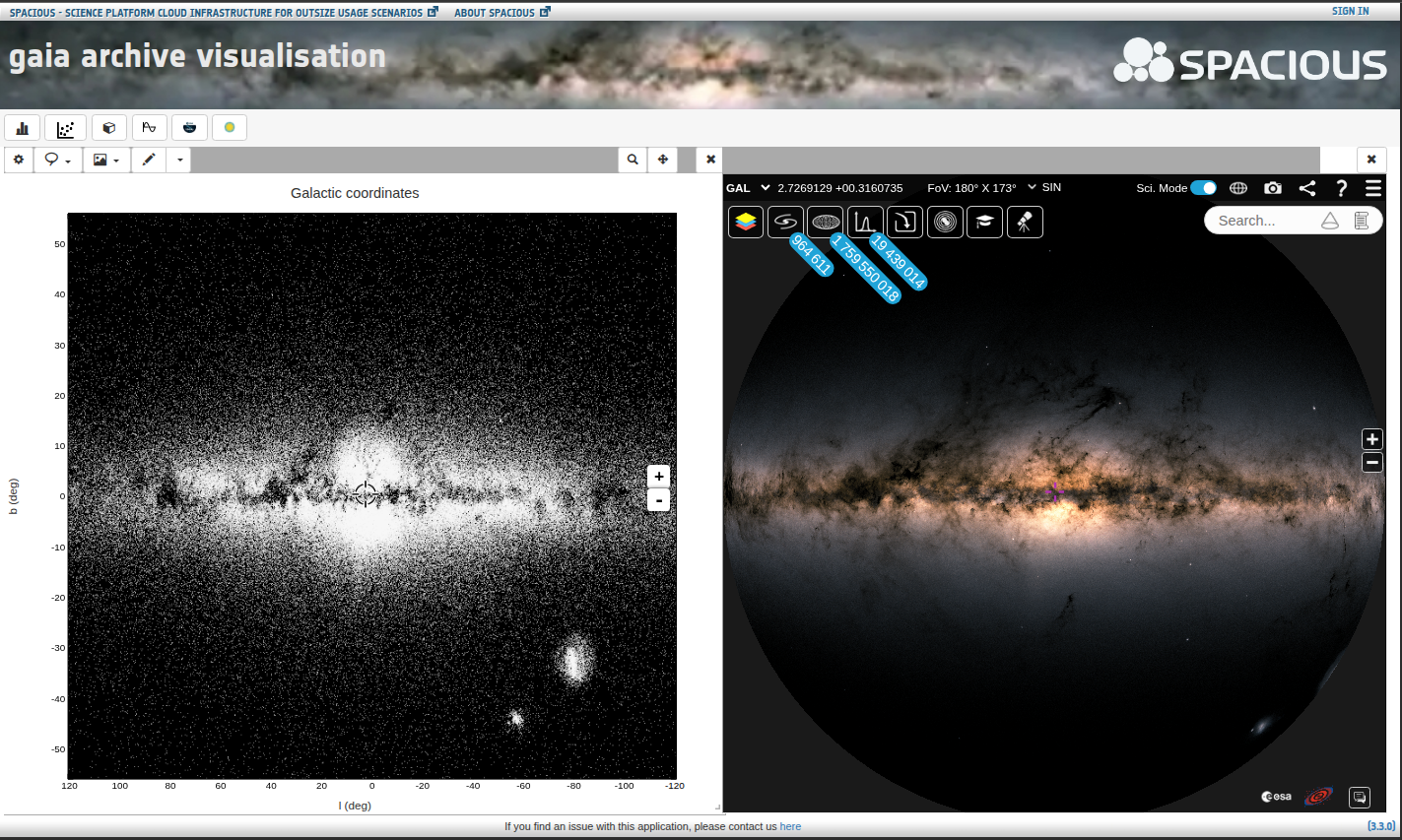
Task: Expand the lasso selection dropdown
Action: [58, 160]
